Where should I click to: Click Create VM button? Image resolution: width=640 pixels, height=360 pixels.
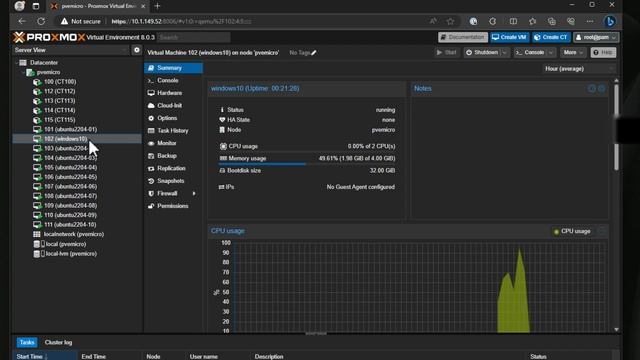pos(509,37)
